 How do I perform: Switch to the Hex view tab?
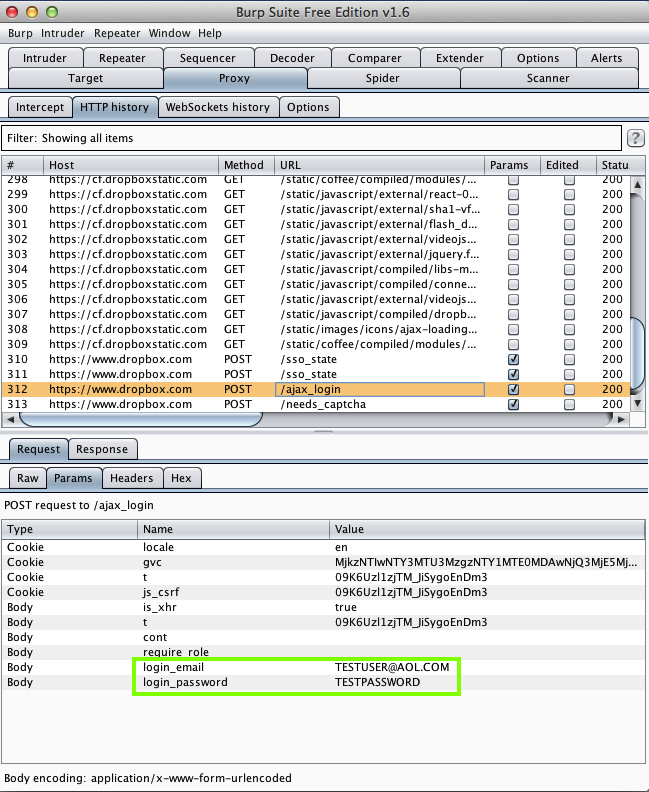tap(181, 478)
